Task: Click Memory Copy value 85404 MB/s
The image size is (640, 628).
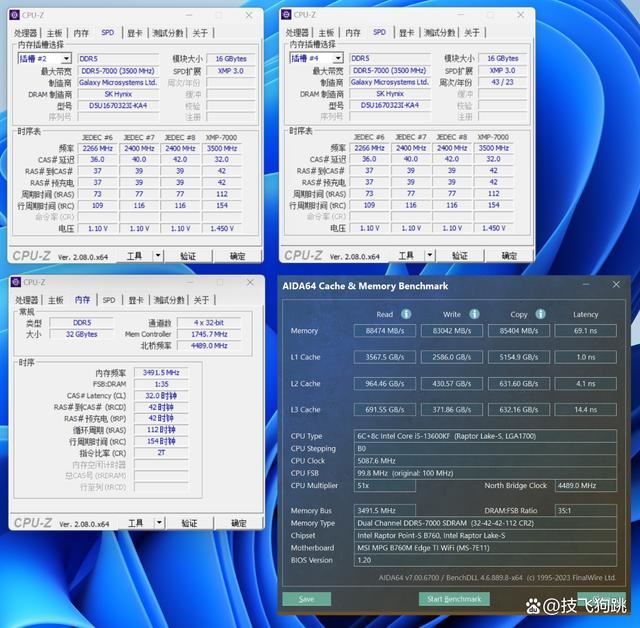Action: click(x=519, y=331)
